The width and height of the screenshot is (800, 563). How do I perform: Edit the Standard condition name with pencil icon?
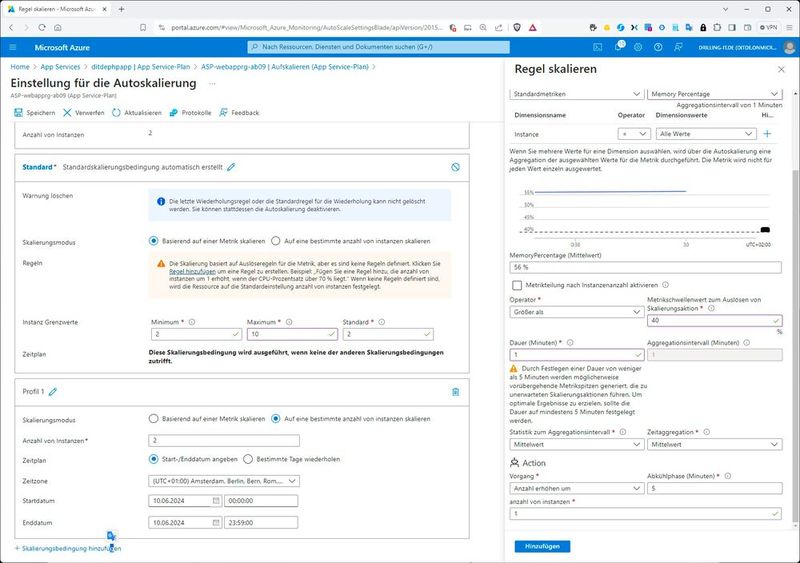(231, 167)
